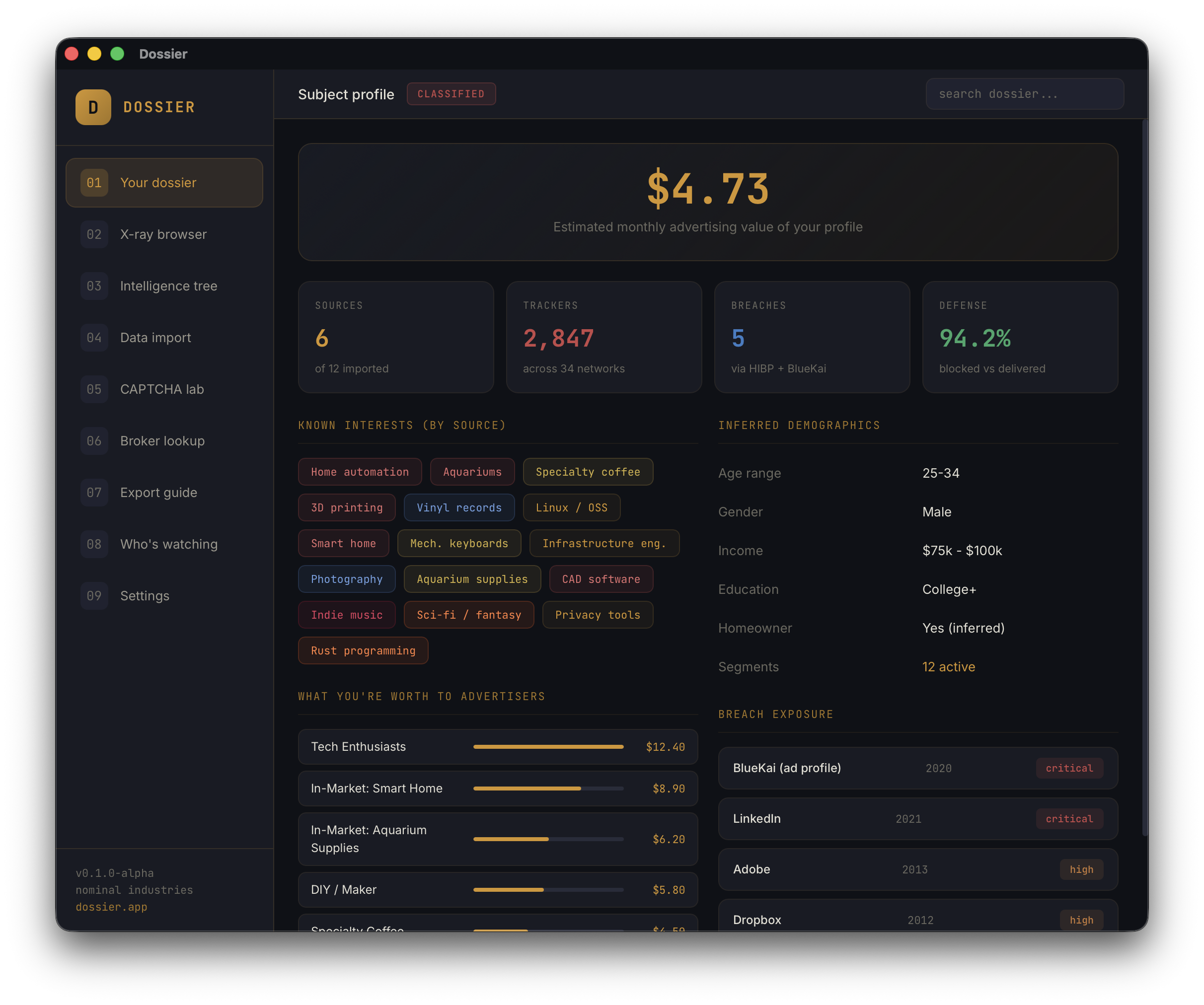Viewport: 1204px width, 1005px height.
Task: Select the Rust programming interest tag
Action: point(363,650)
